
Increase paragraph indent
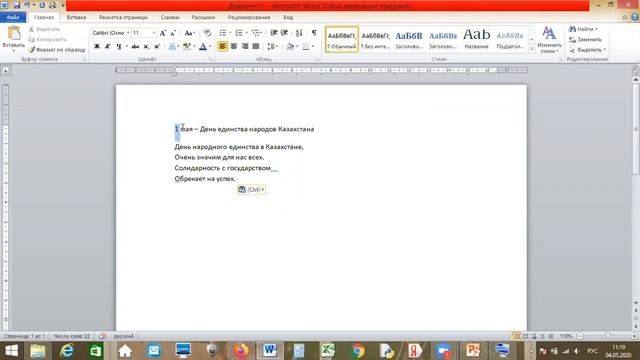coord(284,33)
